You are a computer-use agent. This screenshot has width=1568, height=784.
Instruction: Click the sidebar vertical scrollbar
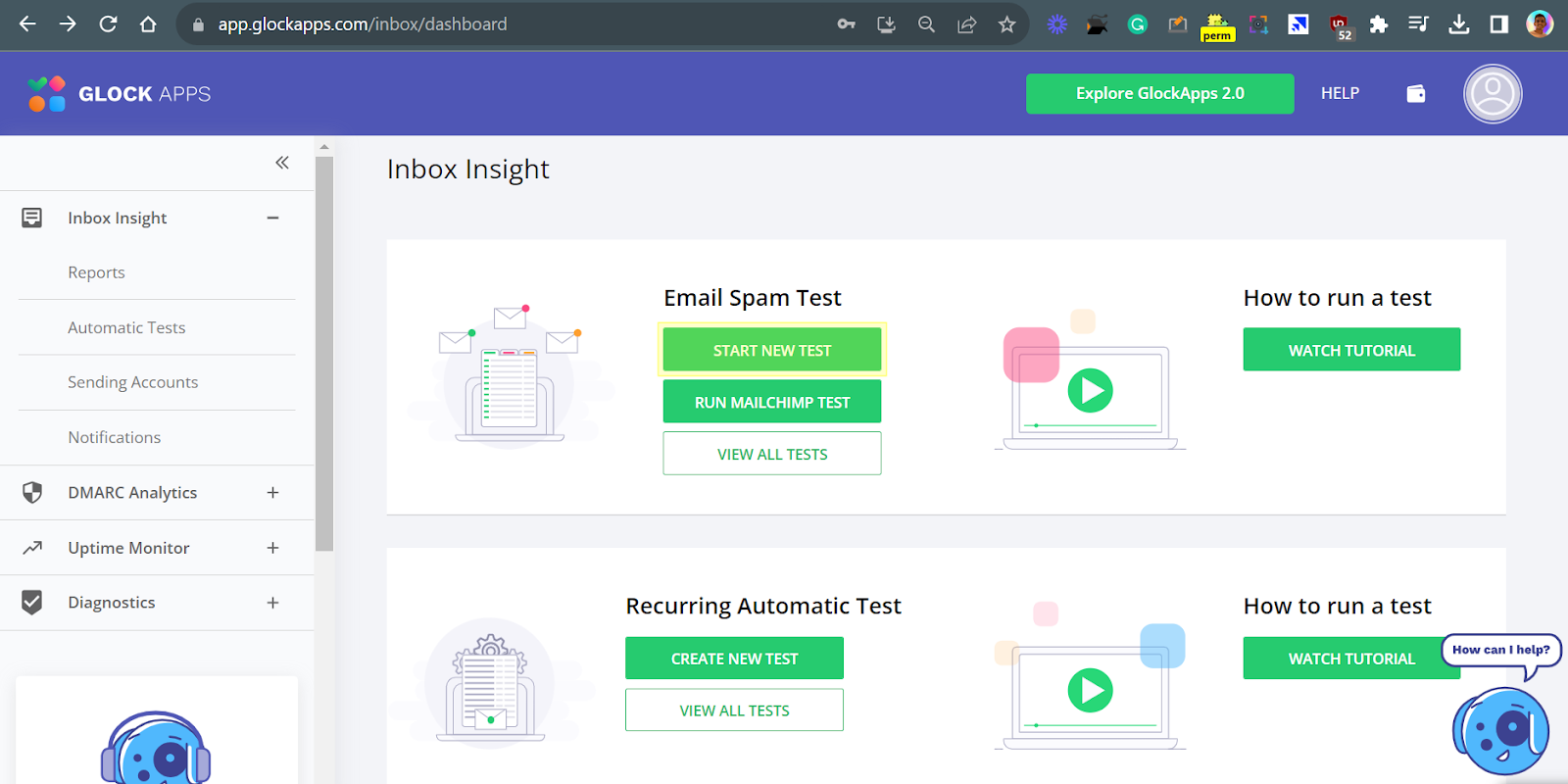pos(324,353)
